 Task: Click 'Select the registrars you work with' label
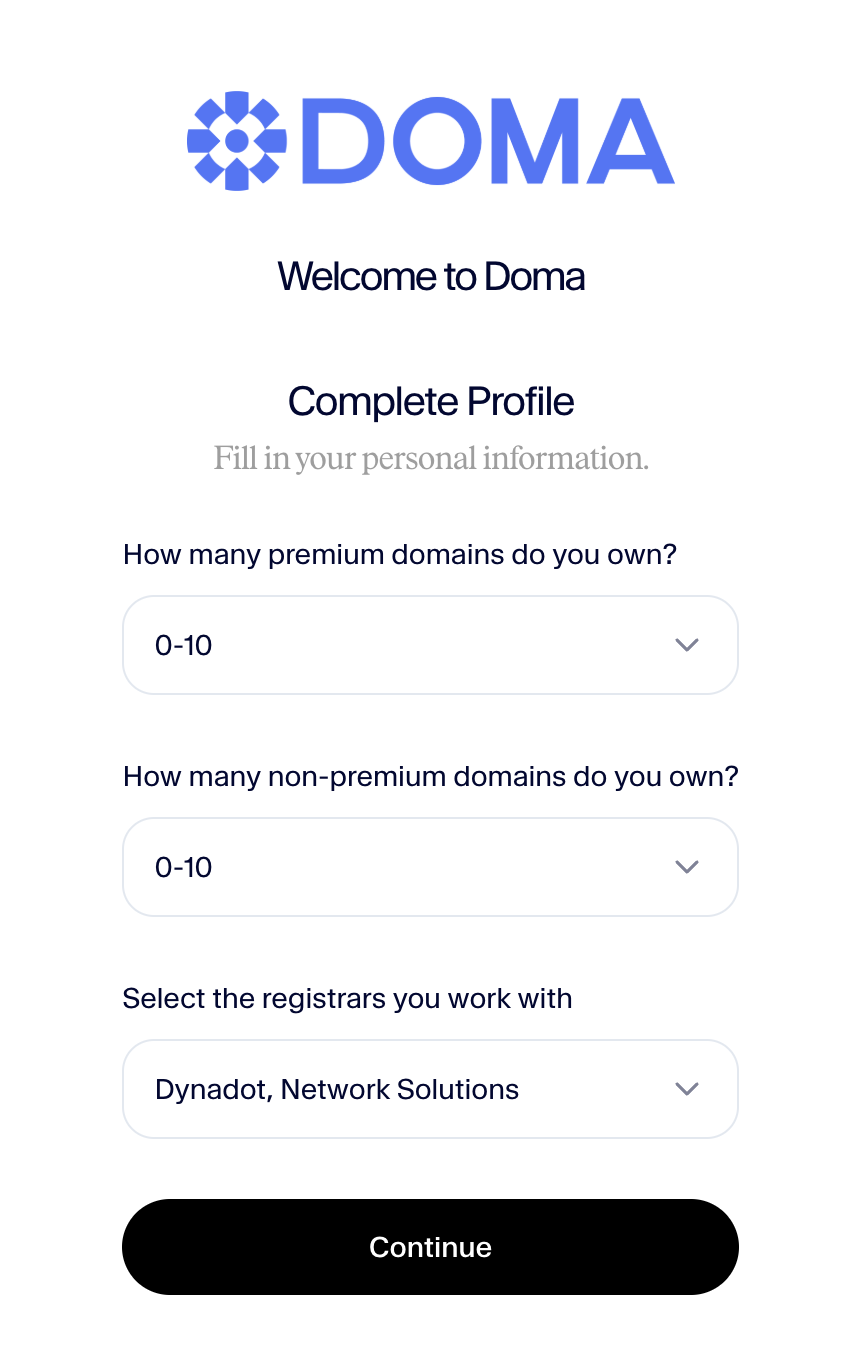(347, 998)
